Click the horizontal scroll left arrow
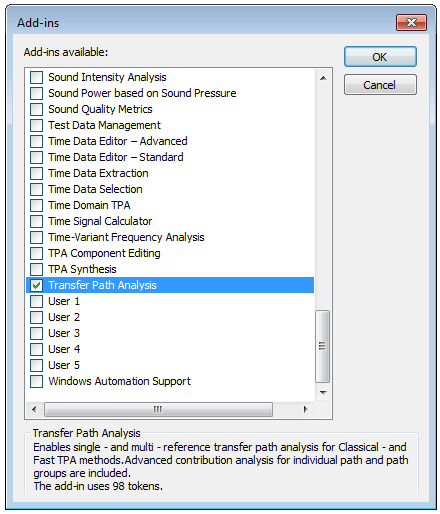This screenshot has width=440, height=514. [34, 409]
